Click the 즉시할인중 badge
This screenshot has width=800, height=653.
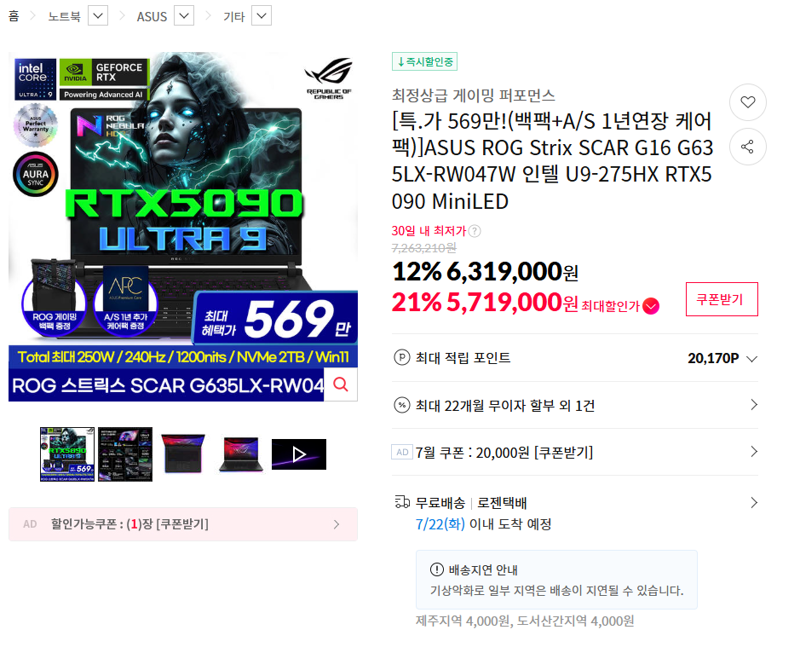424,62
